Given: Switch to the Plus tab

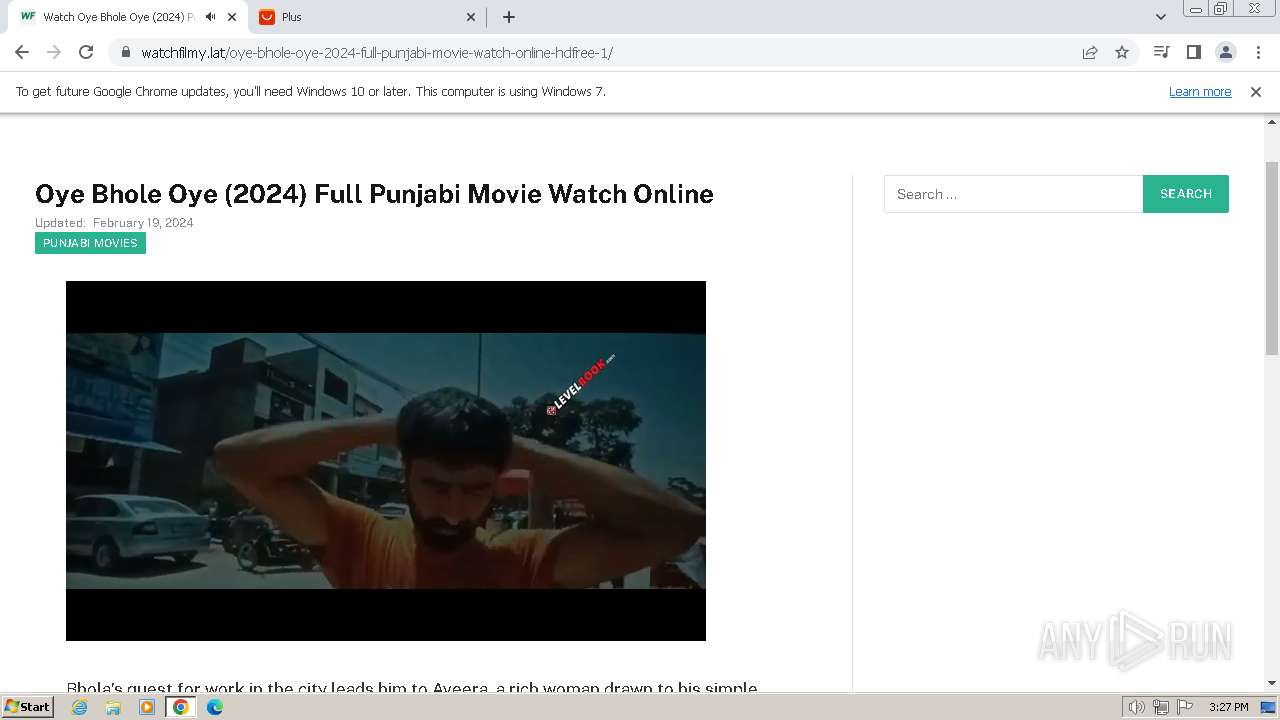Looking at the screenshot, I should click(368, 17).
